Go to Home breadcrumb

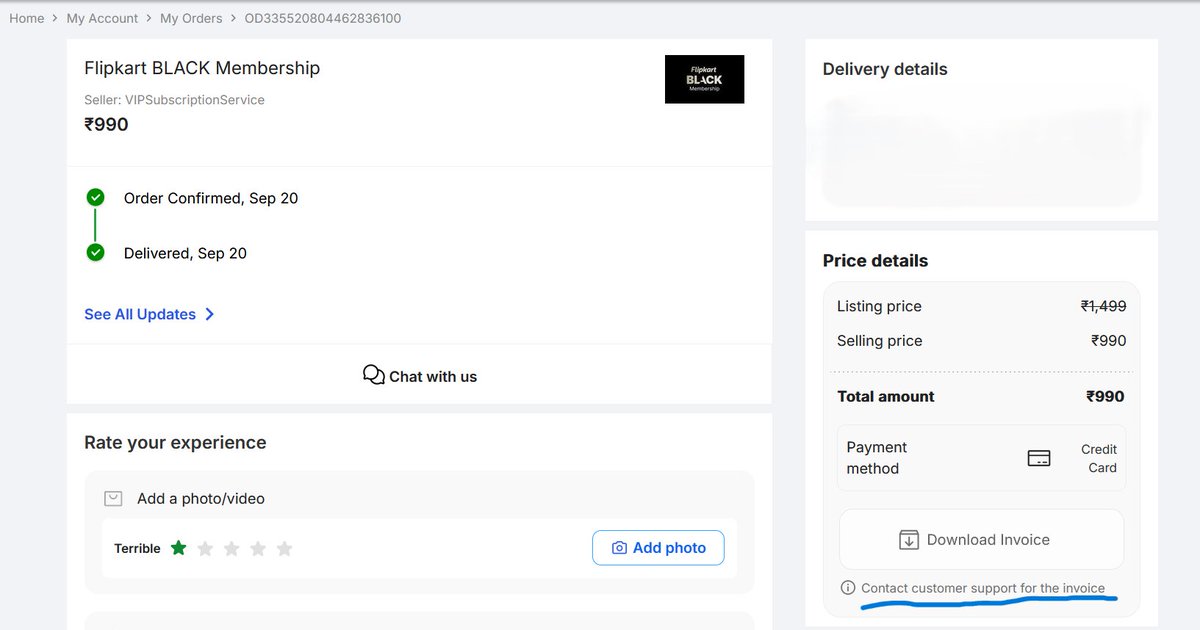(x=27, y=18)
